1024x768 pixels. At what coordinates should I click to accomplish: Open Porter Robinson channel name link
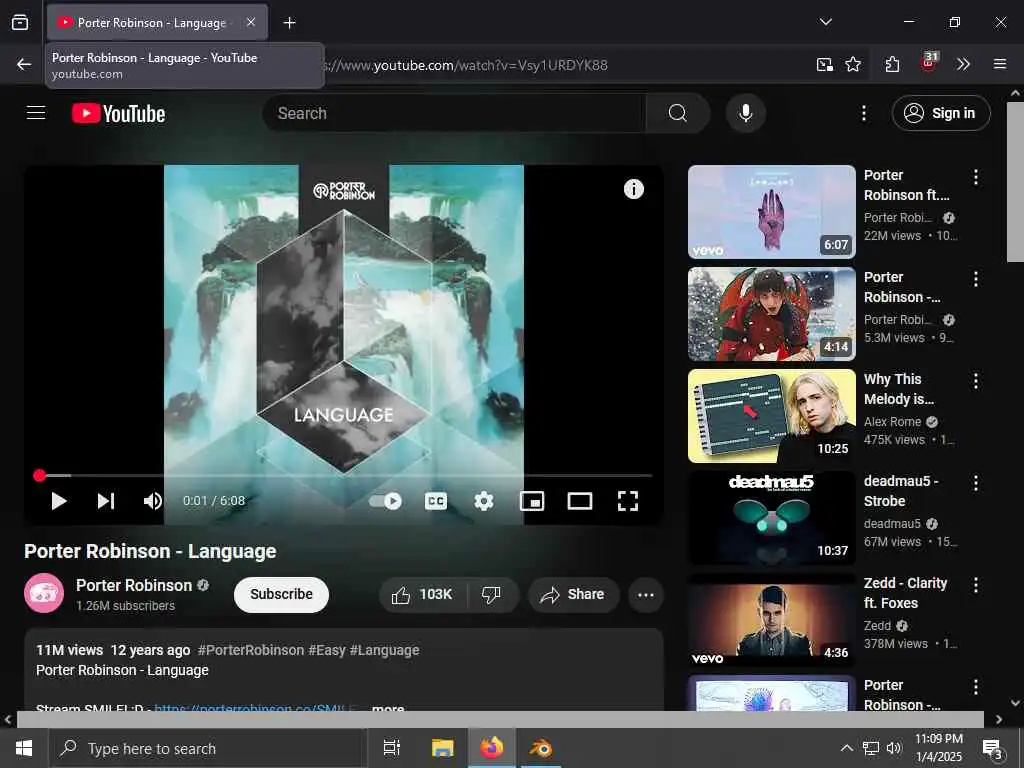(x=134, y=585)
